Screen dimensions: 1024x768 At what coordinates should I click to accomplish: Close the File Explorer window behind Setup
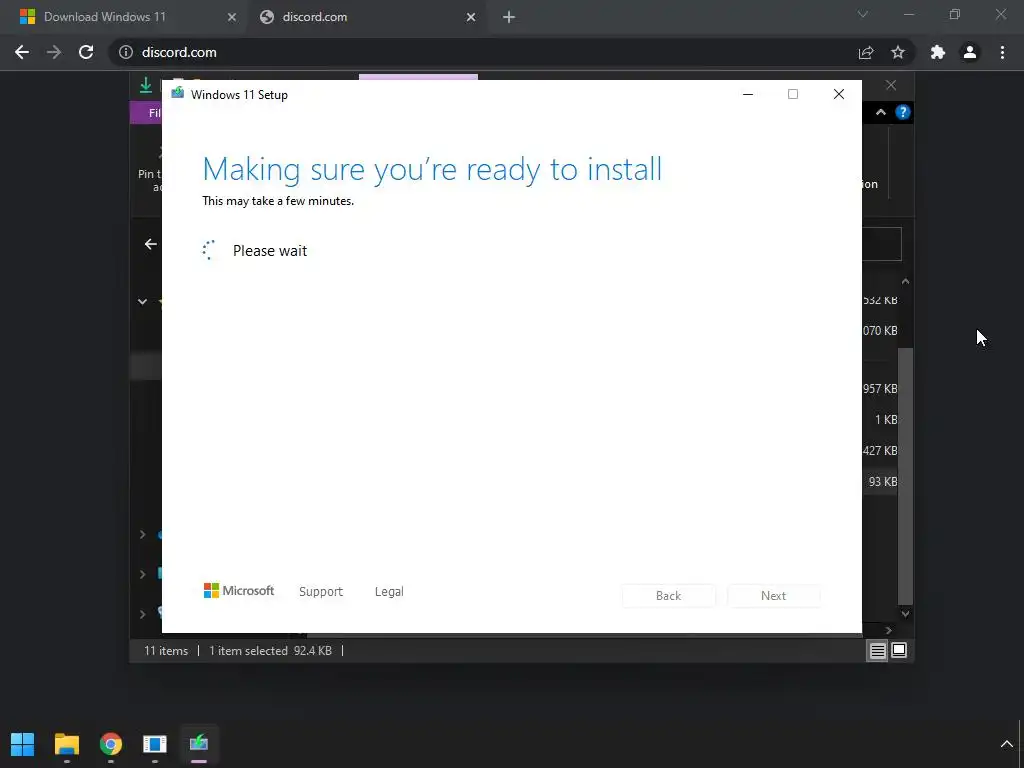click(891, 85)
